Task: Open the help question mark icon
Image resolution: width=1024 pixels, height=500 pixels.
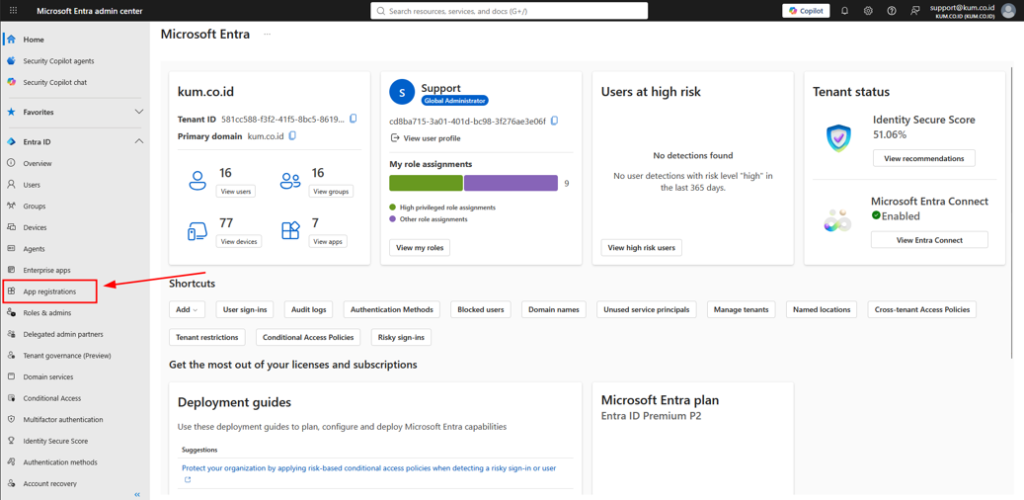Action: [891, 11]
